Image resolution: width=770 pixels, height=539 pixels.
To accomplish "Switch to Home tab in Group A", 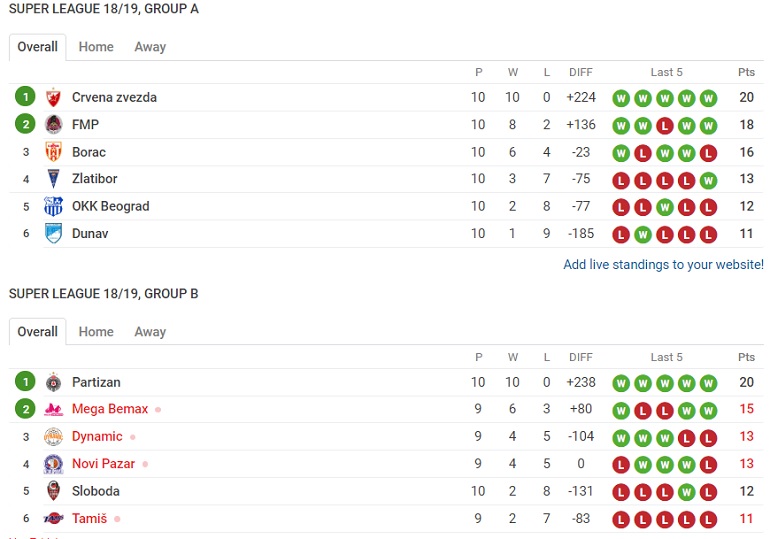I will click(96, 47).
